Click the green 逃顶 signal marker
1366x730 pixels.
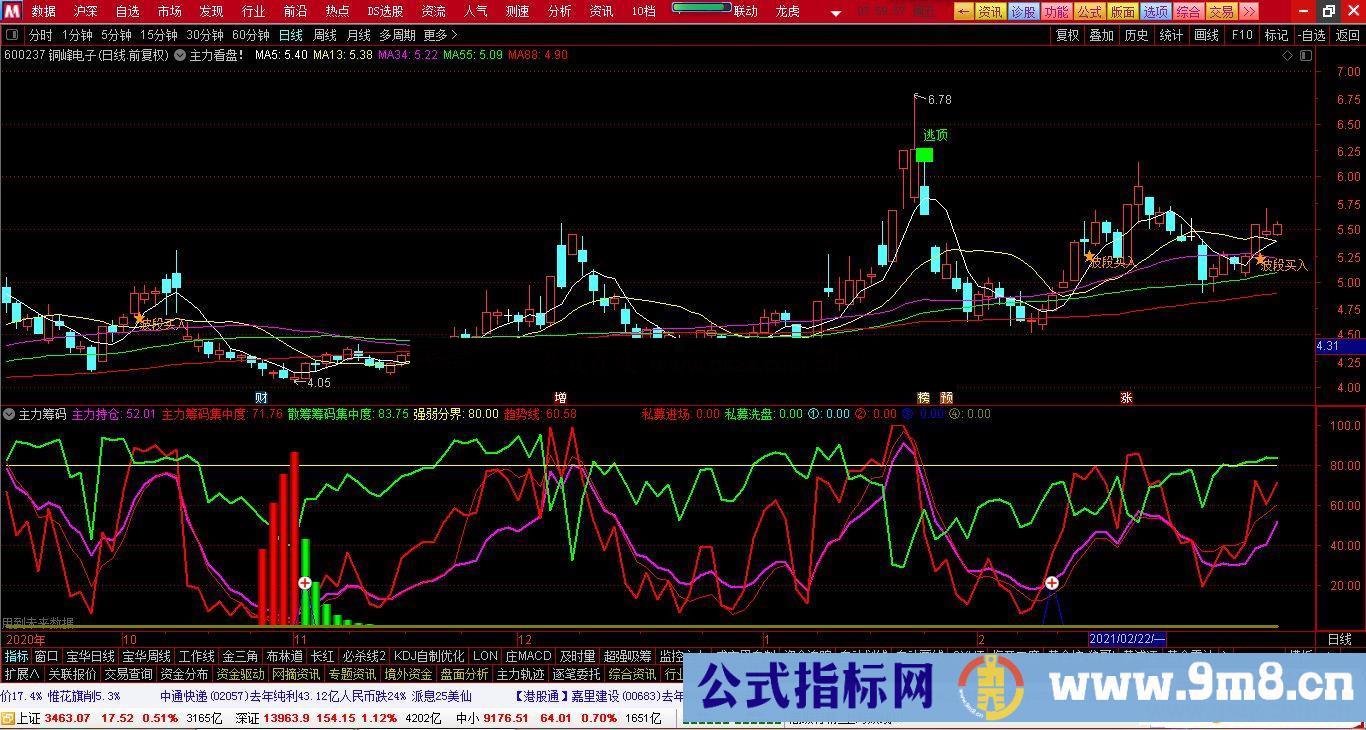click(924, 155)
